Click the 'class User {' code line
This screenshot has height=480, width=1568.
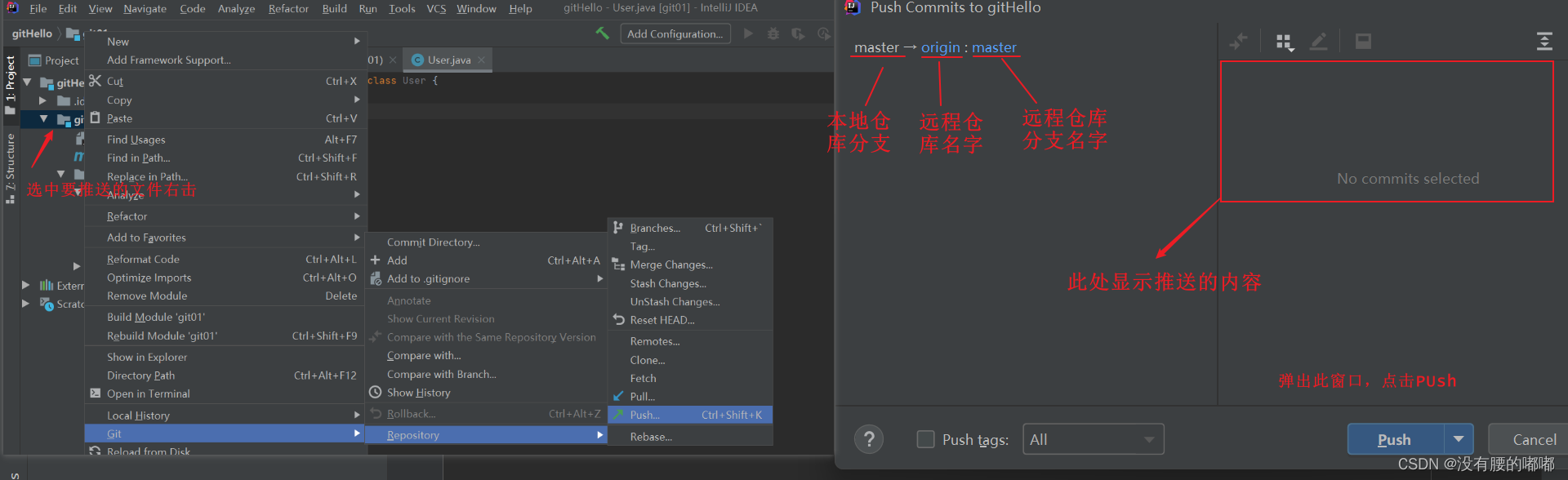pos(403,81)
